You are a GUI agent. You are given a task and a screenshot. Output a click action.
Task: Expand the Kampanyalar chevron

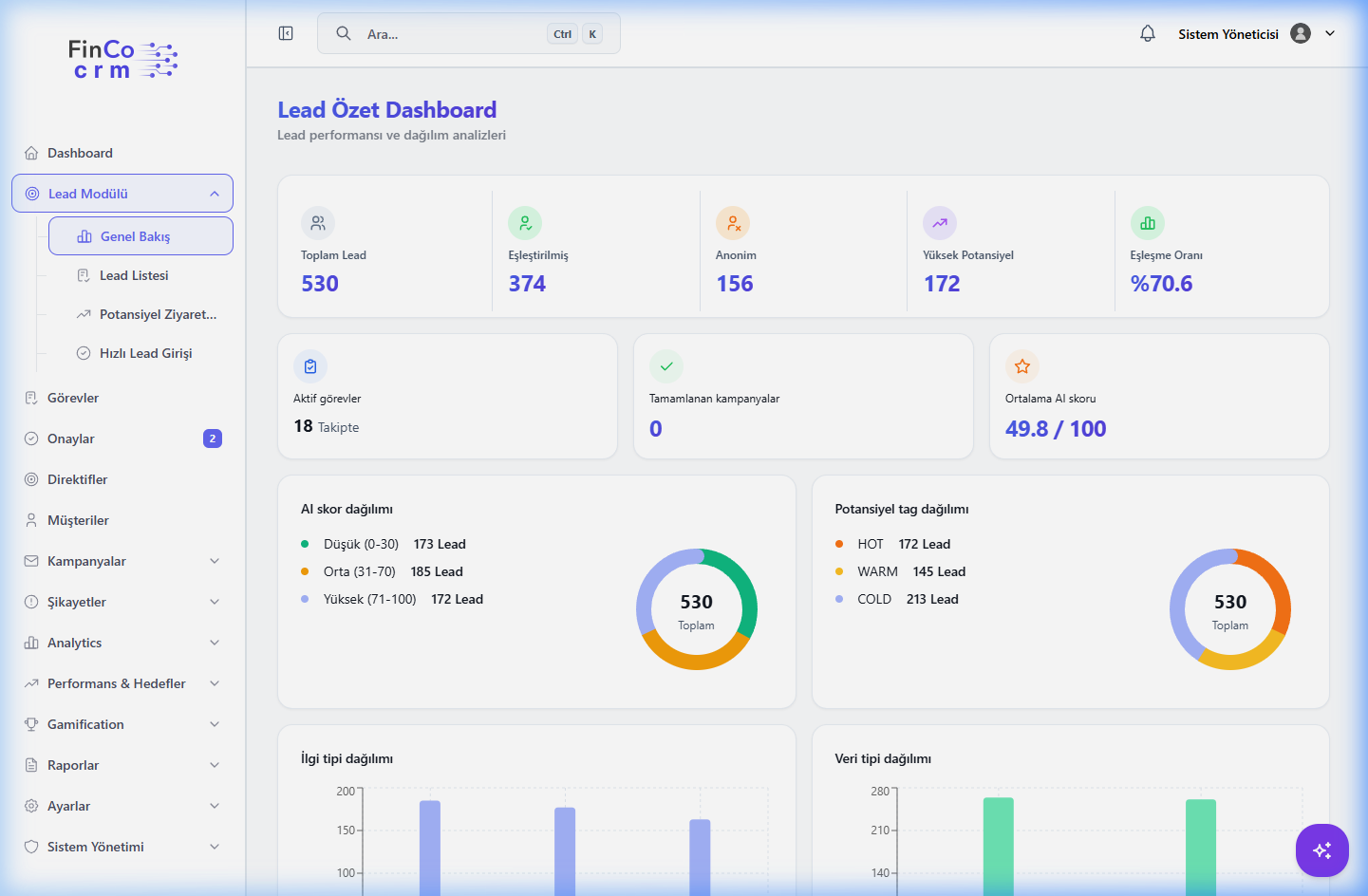(215, 561)
